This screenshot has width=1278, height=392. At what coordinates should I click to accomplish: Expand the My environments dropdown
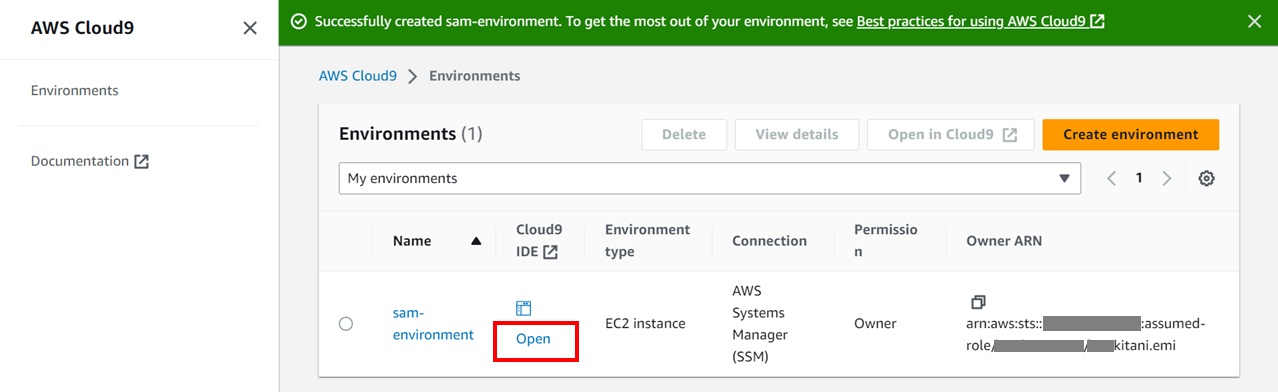point(710,178)
